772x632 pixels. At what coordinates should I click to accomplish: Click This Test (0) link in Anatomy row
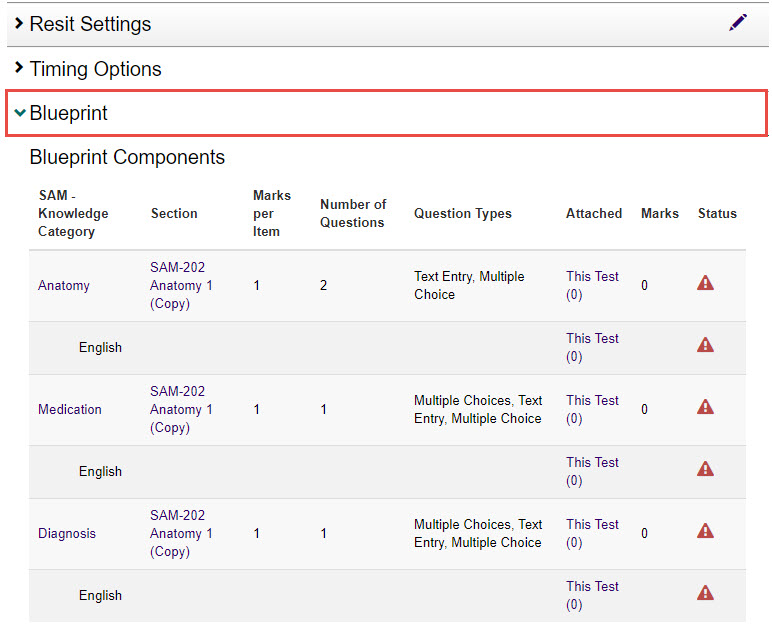coord(592,286)
